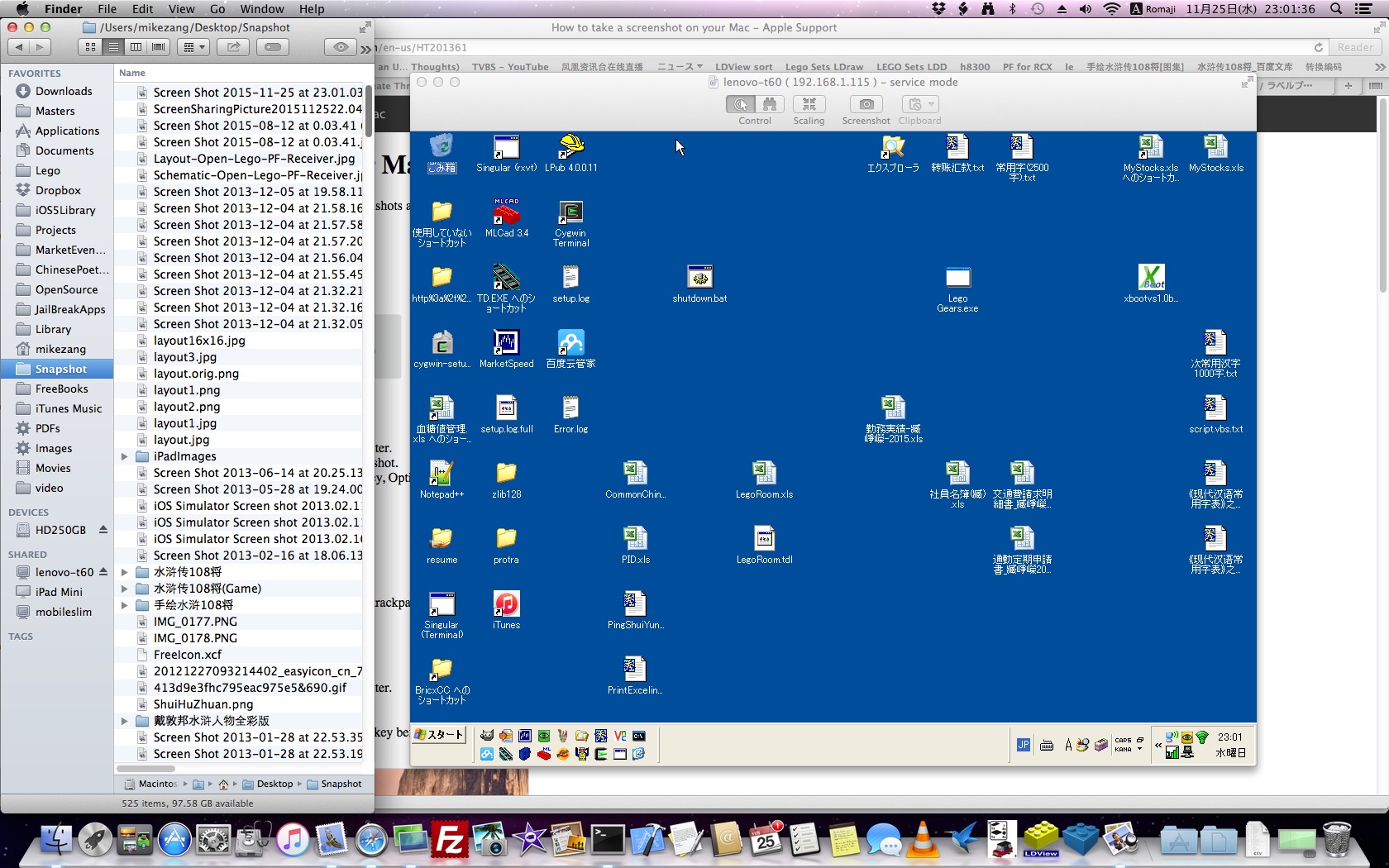Toggle CAPS KANA lock on Windows language bar
1389x868 pixels.
1123,745
